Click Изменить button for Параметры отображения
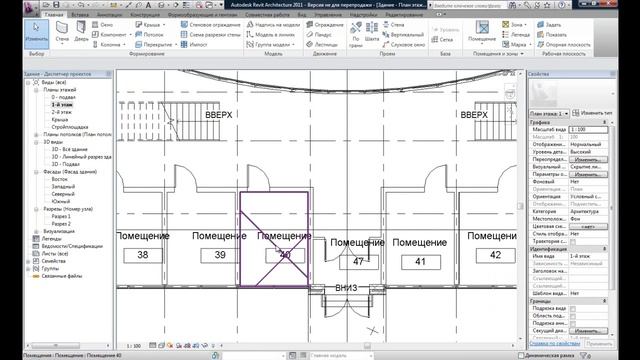 point(588,174)
